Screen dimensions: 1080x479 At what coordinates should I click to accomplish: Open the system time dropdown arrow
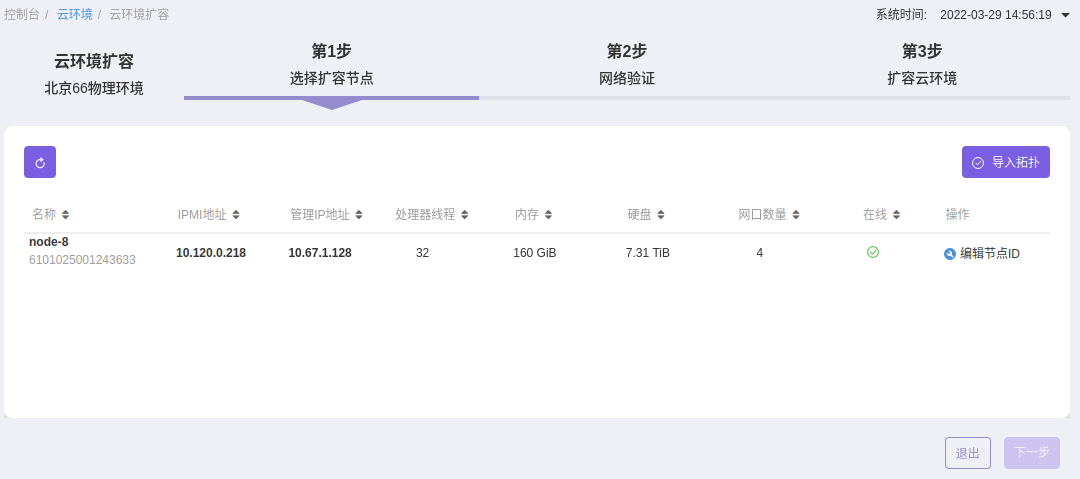click(1065, 15)
